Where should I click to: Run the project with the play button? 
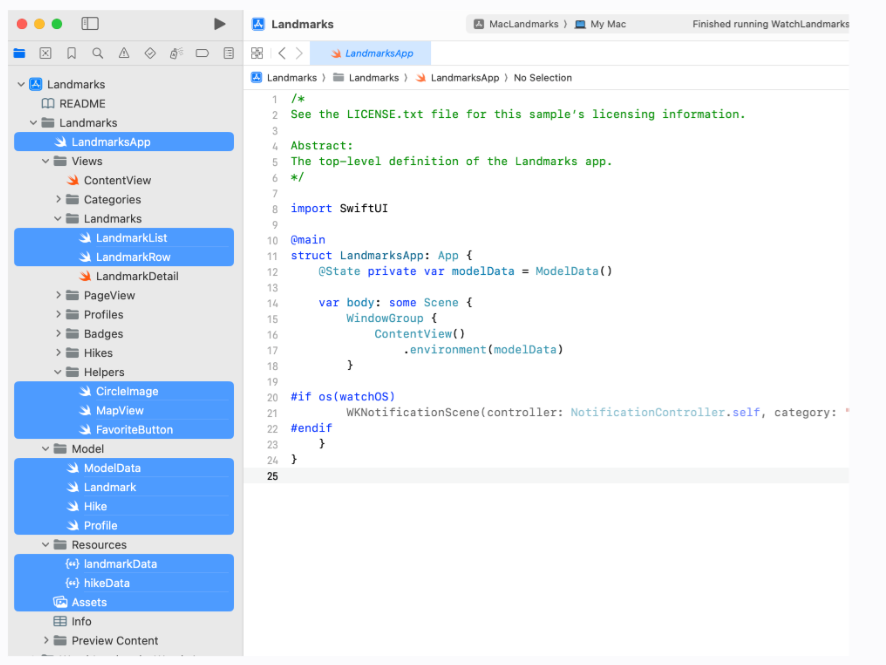[x=220, y=24]
